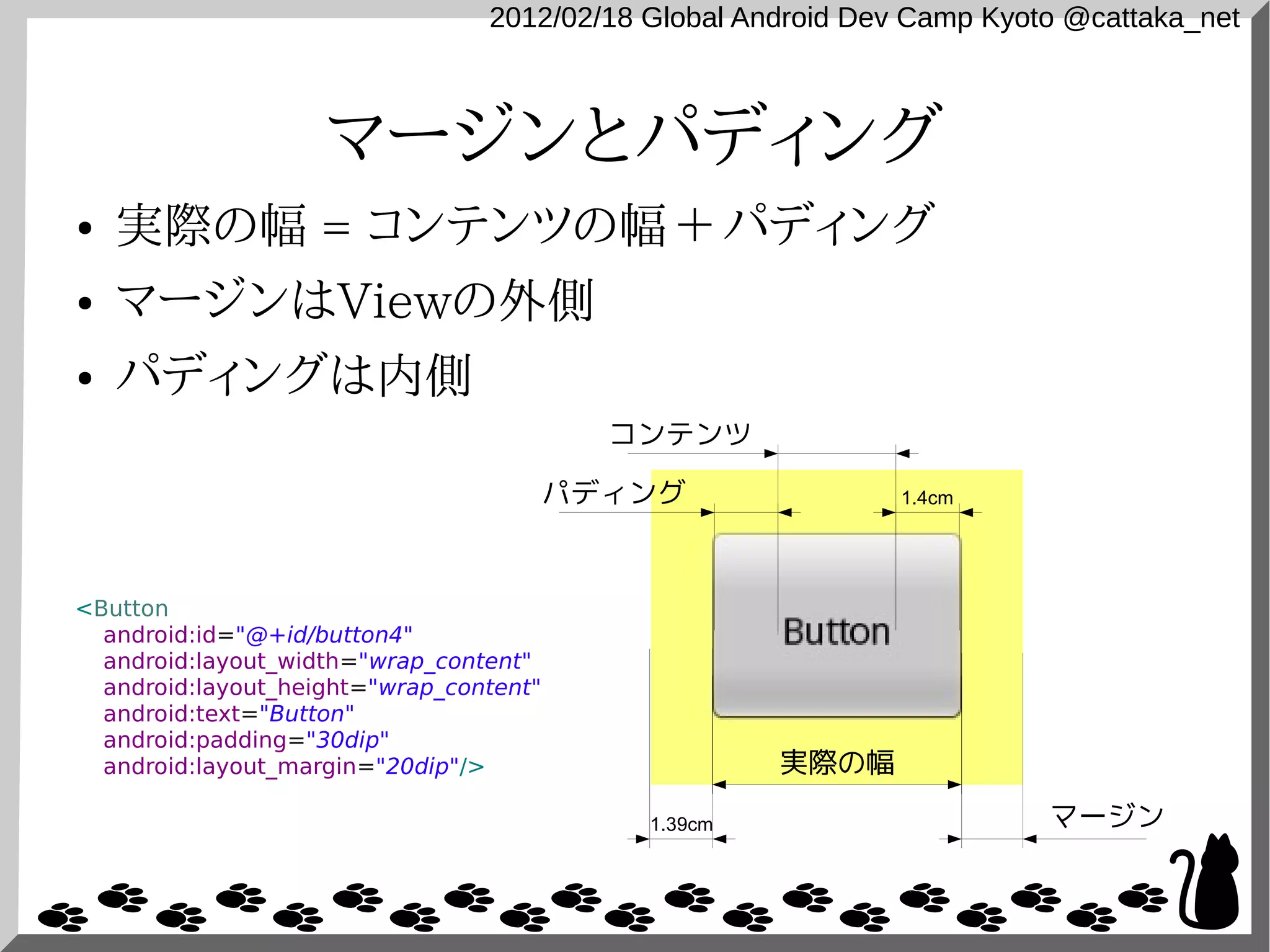
Task: Click the パディング label in the diagram
Action: point(614,492)
